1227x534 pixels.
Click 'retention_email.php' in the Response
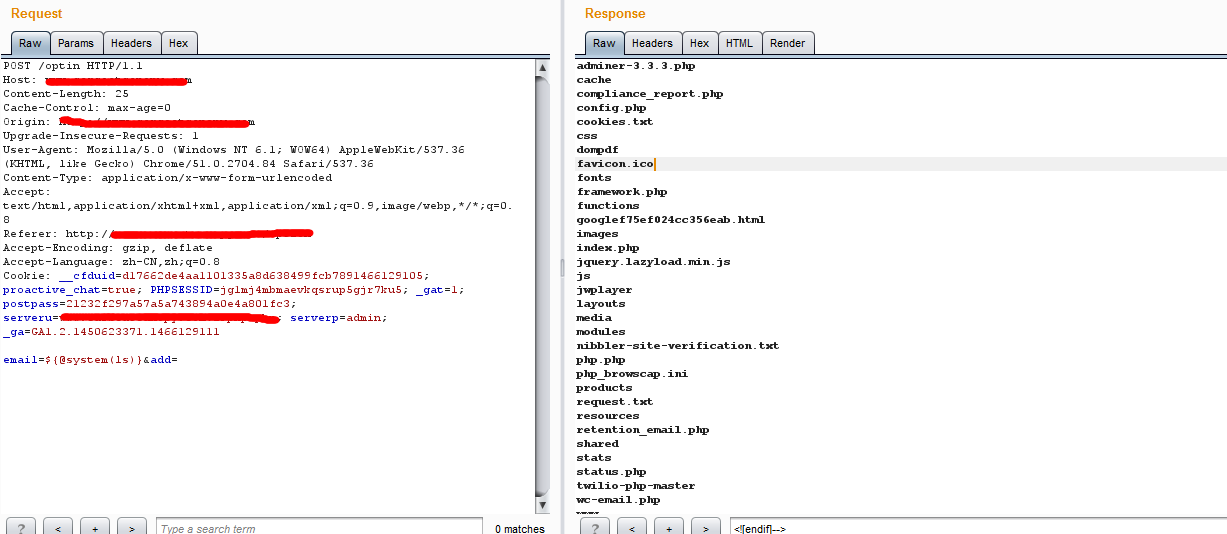[x=643, y=430]
